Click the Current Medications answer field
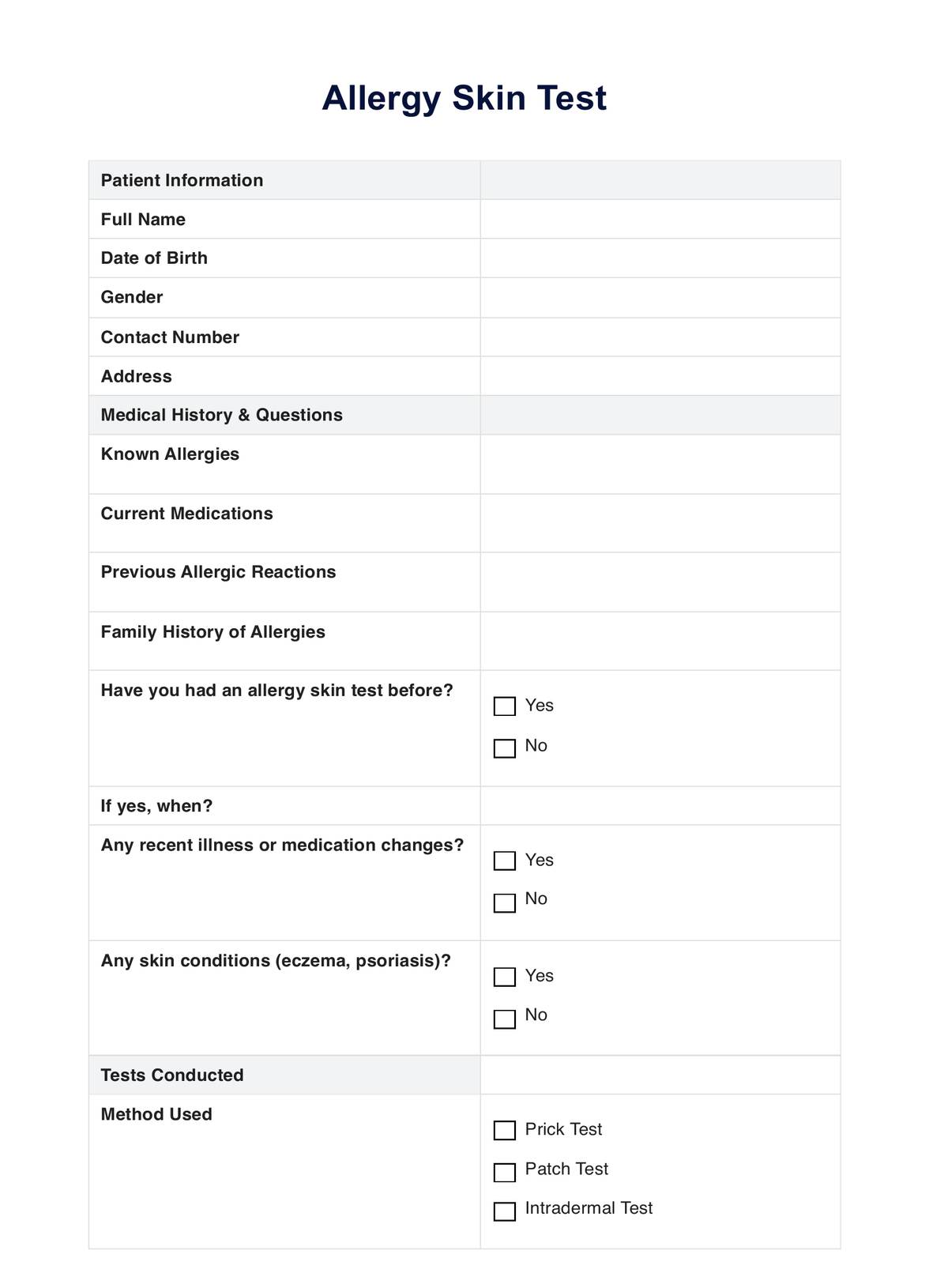Image resolution: width=929 pixels, height=1288 pixels. (x=660, y=523)
